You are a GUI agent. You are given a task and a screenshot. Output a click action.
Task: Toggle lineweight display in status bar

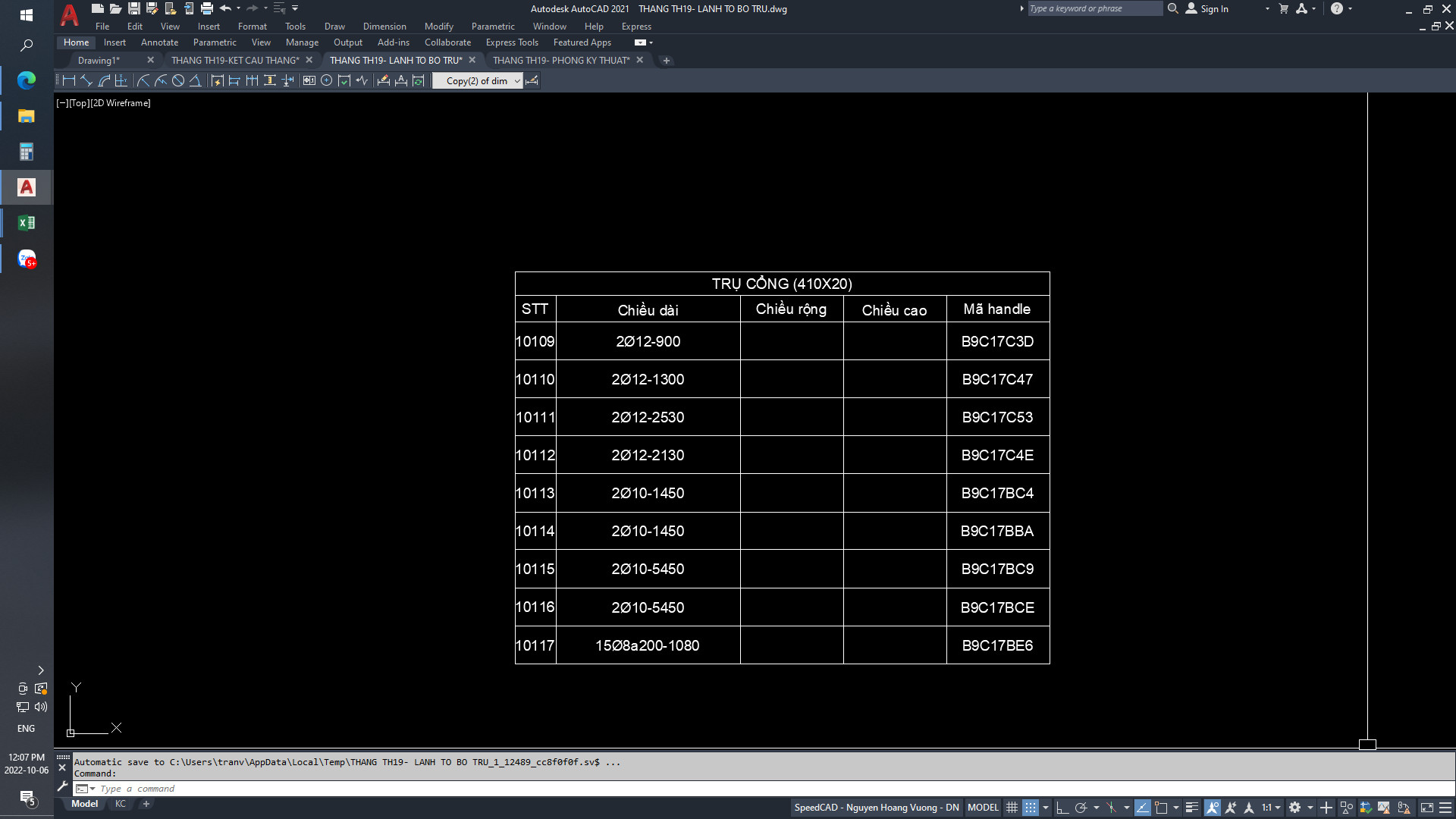coord(1192,808)
